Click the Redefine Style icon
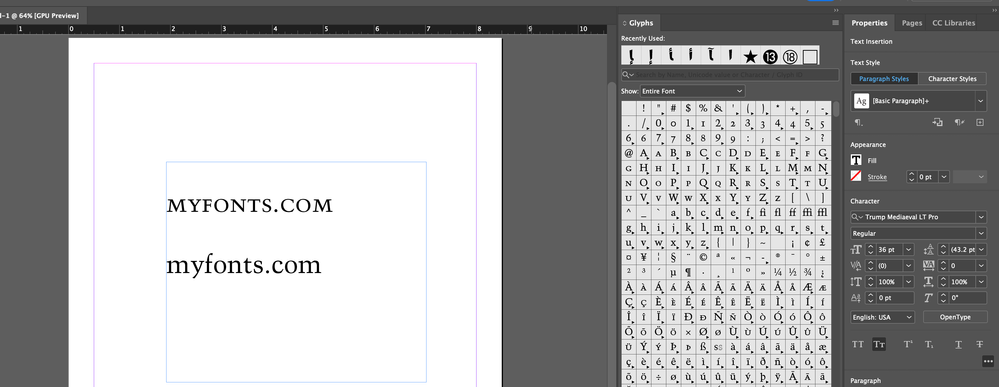The image size is (999, 387). [x=937, y=122]
